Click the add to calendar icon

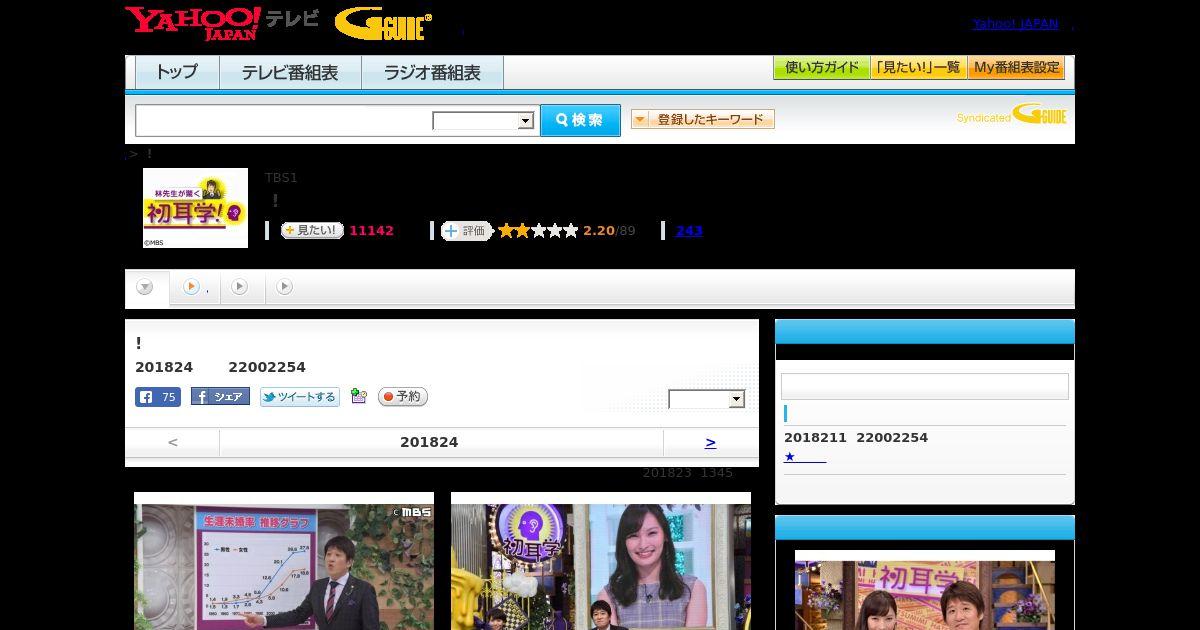[x=359, y=397]
